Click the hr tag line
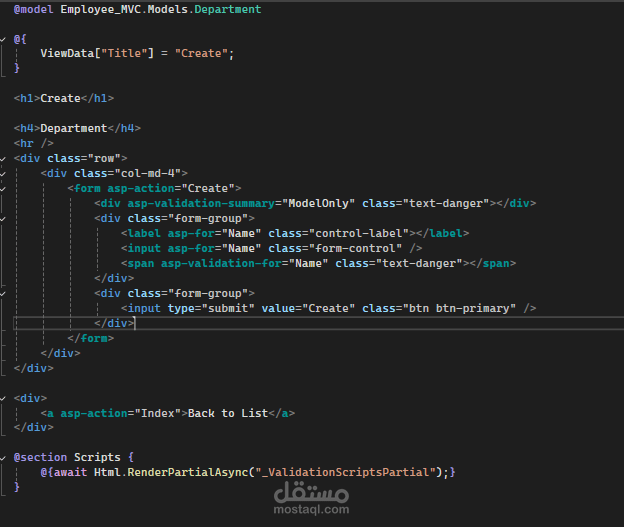The height and width of the screenshot is (527, 624). tap(33, 143)
